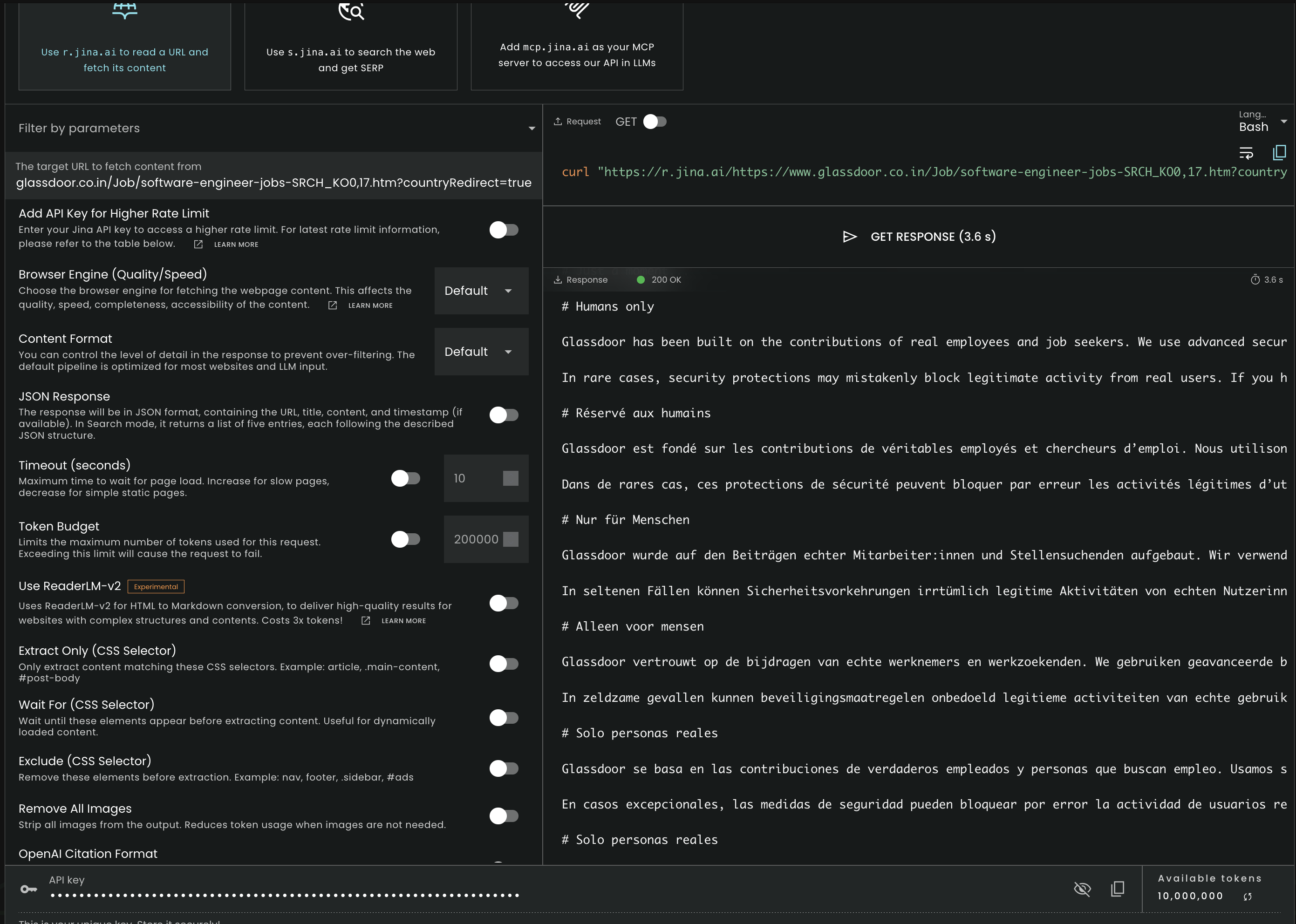Turn on the Timeout seconds switch
This screenshot has width=1296, height=924.
tap(405, 478)
